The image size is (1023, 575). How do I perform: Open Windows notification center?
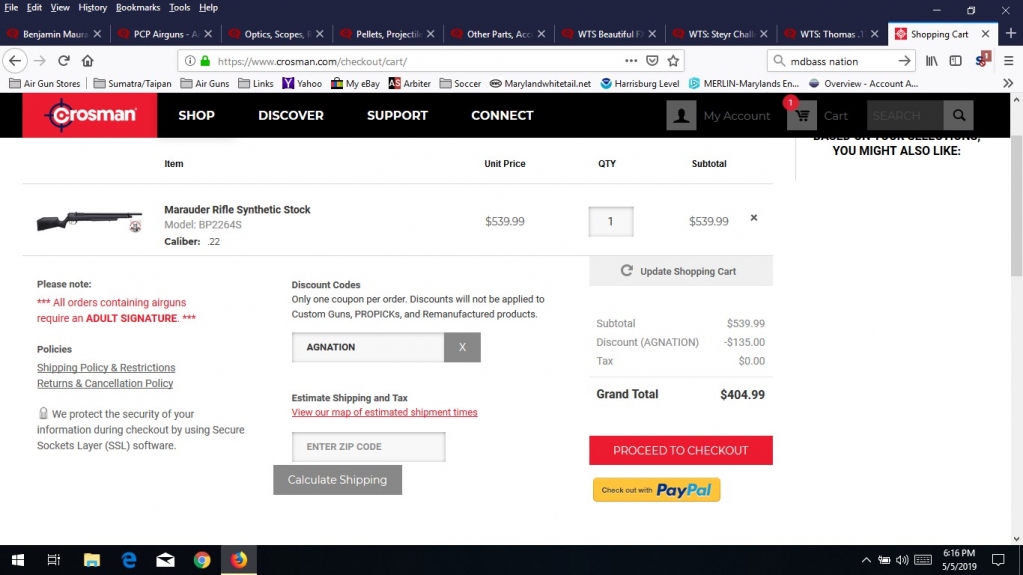click(x=998, y=560)
